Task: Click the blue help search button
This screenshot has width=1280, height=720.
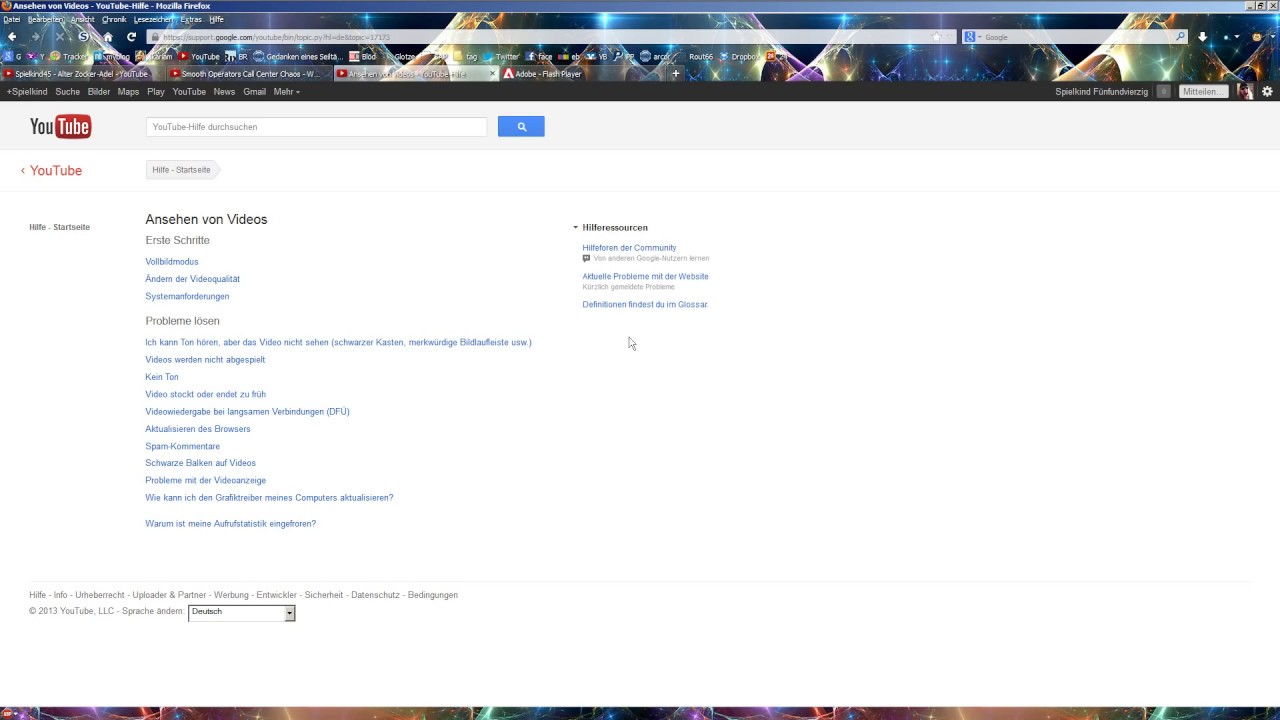Action: [x=521, y=127]
